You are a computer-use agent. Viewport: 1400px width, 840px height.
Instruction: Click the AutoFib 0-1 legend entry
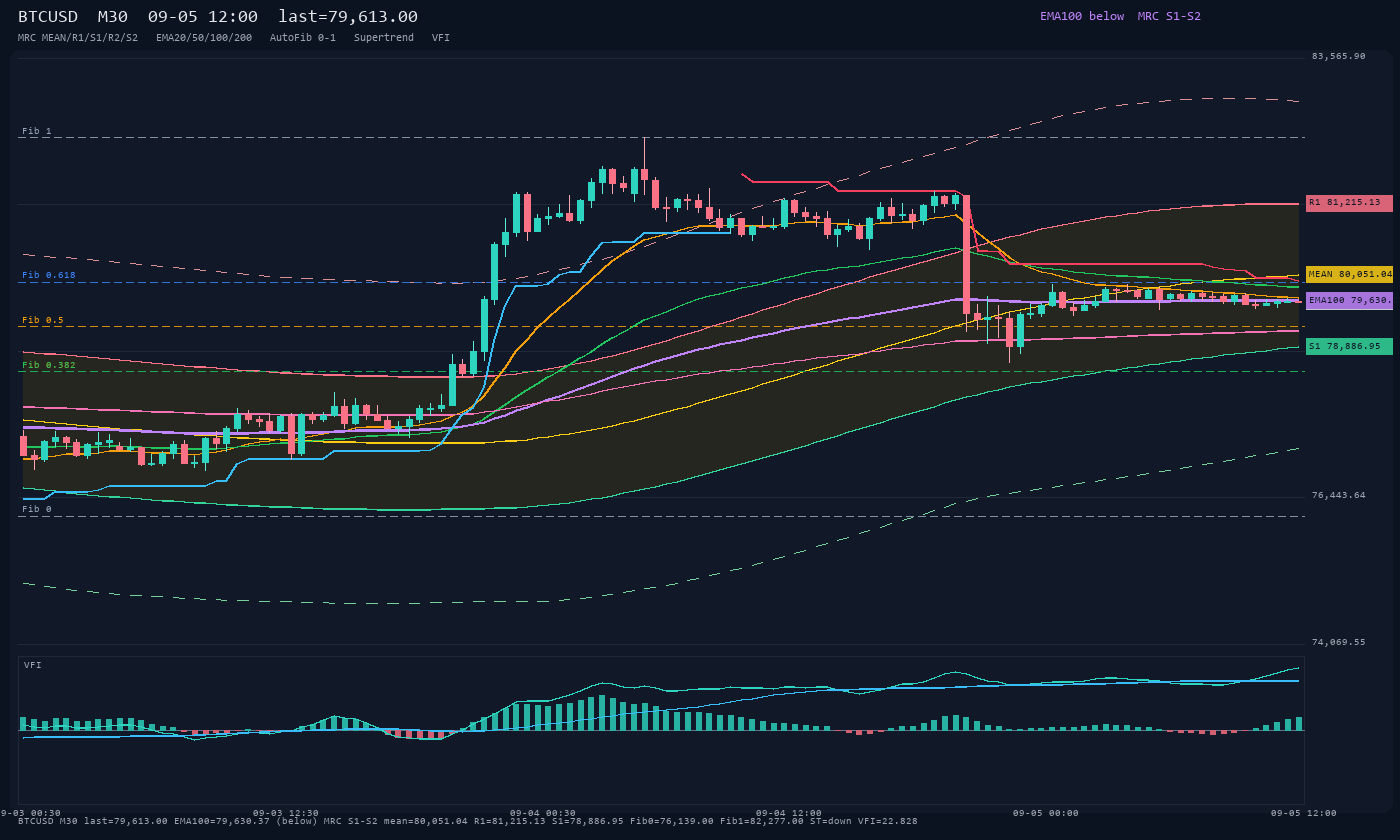[x=303, y=37]
